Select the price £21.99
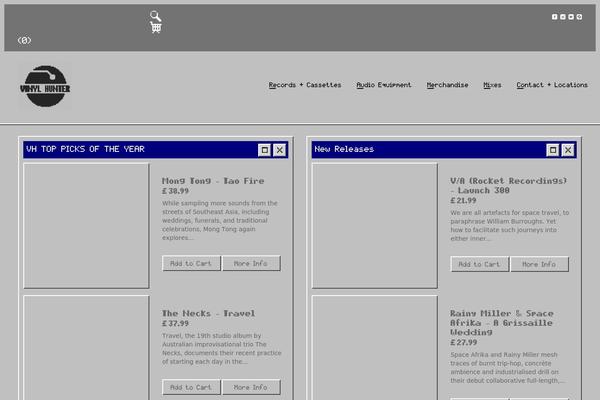The image size is (600, 400). (463, 200)
